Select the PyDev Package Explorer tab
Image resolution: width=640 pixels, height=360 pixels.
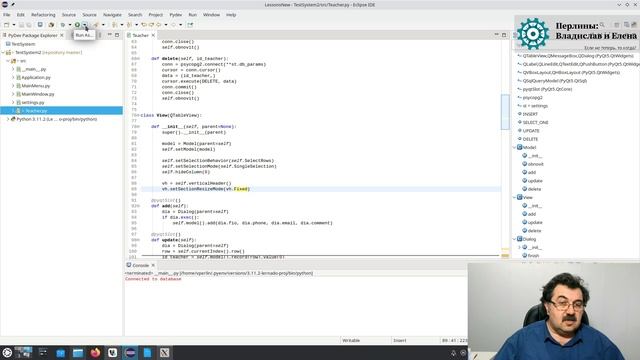tap(33, 36)
